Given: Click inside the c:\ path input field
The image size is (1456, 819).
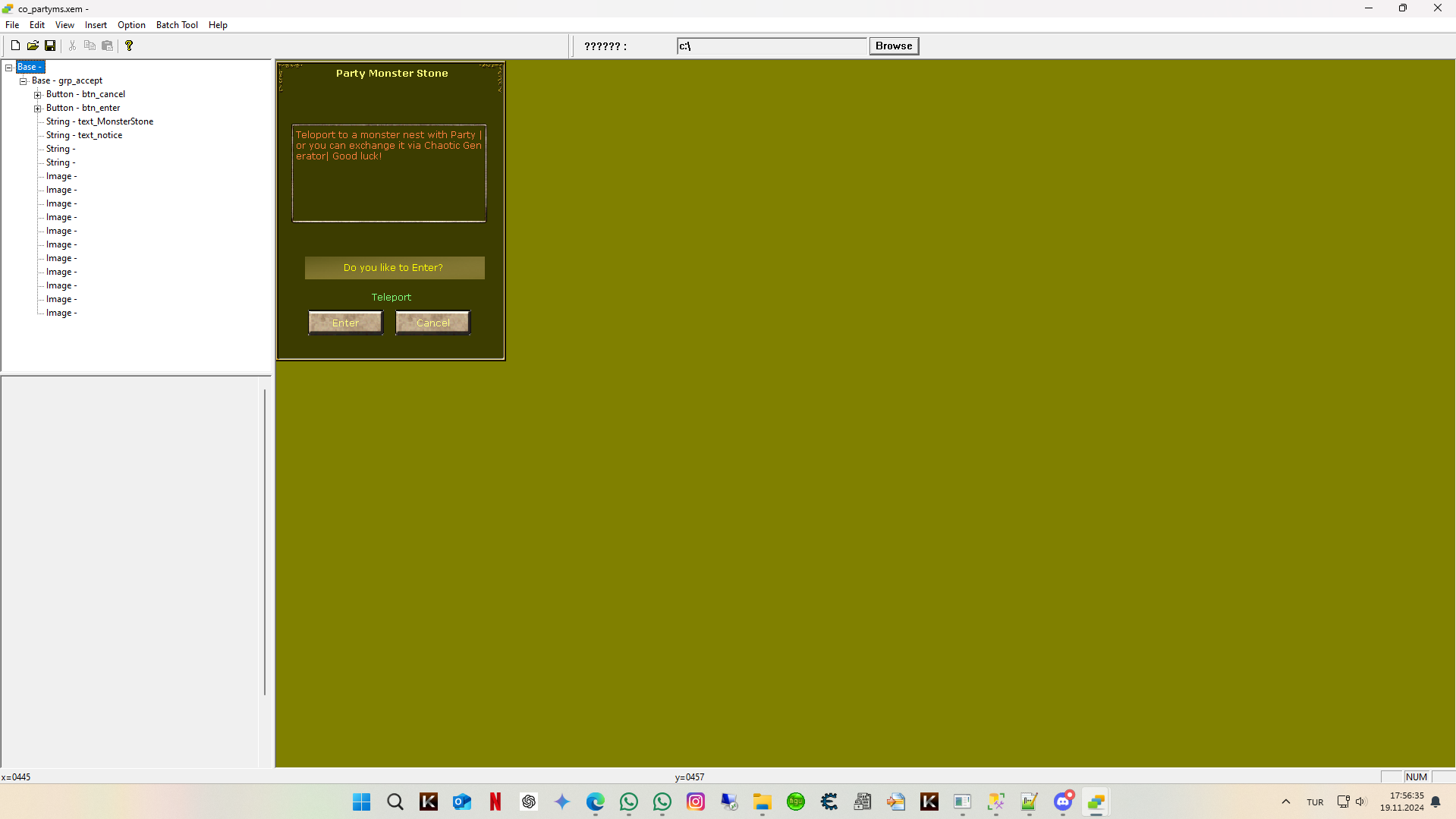Looking at the screenshot, I should pyautogui.click(x=771, y=46).
